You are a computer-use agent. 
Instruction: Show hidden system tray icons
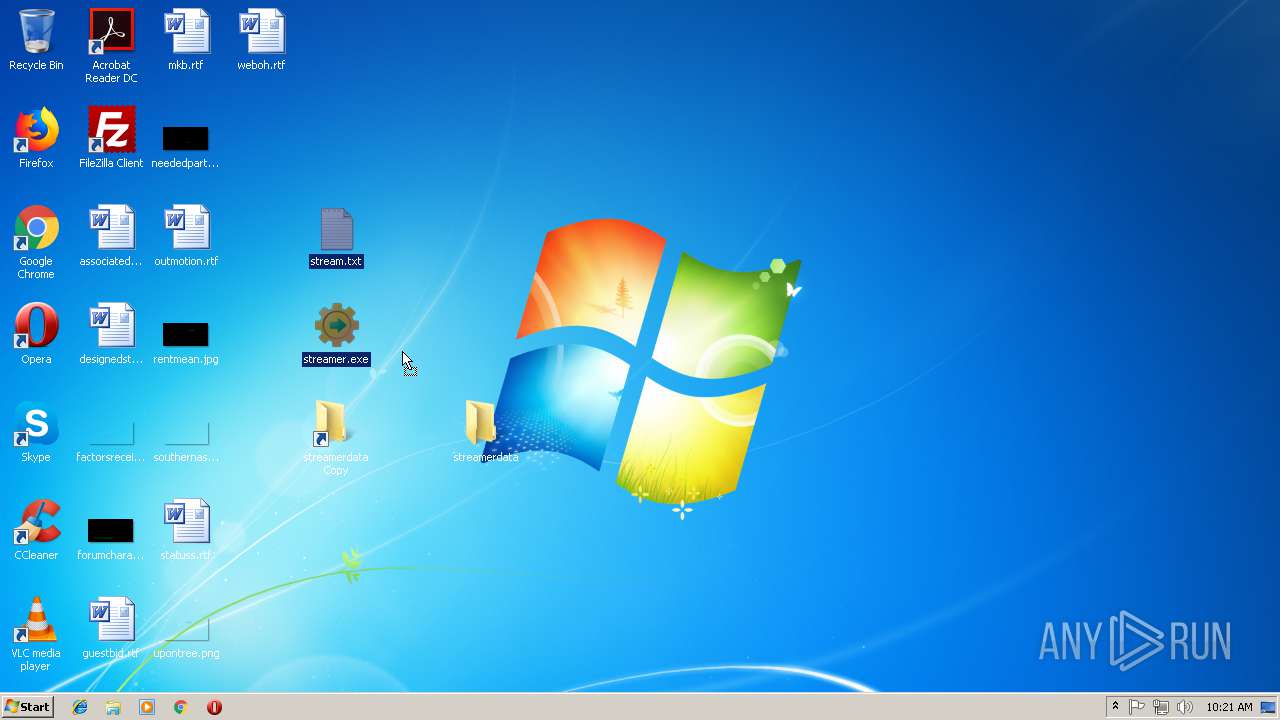coord(1115,707)
